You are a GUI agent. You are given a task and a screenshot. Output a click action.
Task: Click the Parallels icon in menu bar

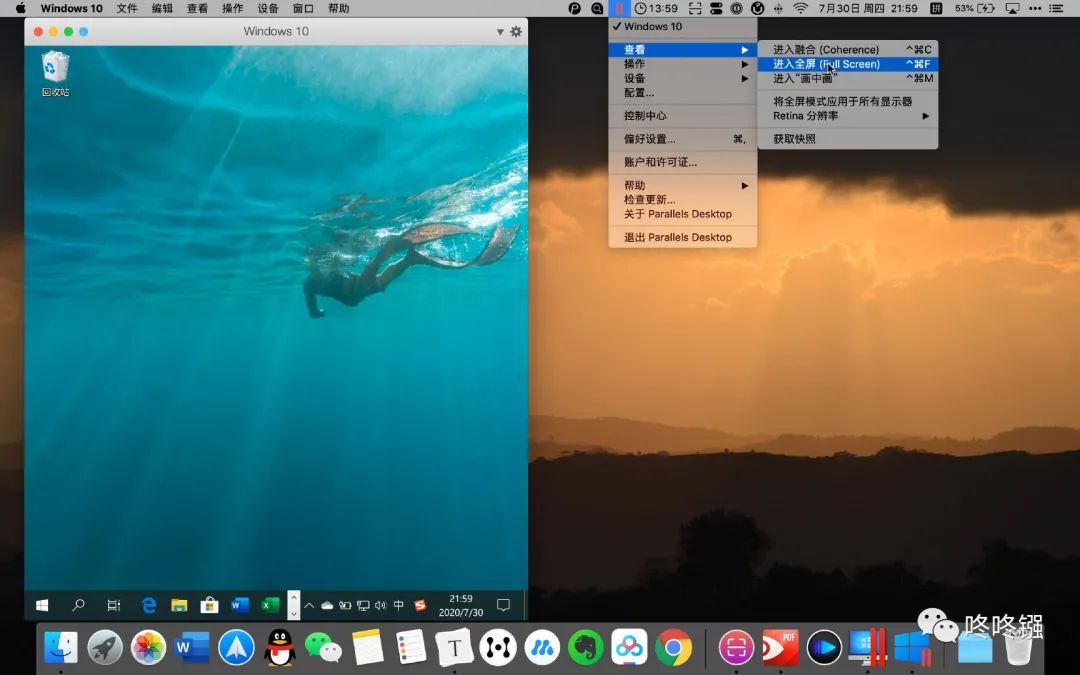pos(619,8)
